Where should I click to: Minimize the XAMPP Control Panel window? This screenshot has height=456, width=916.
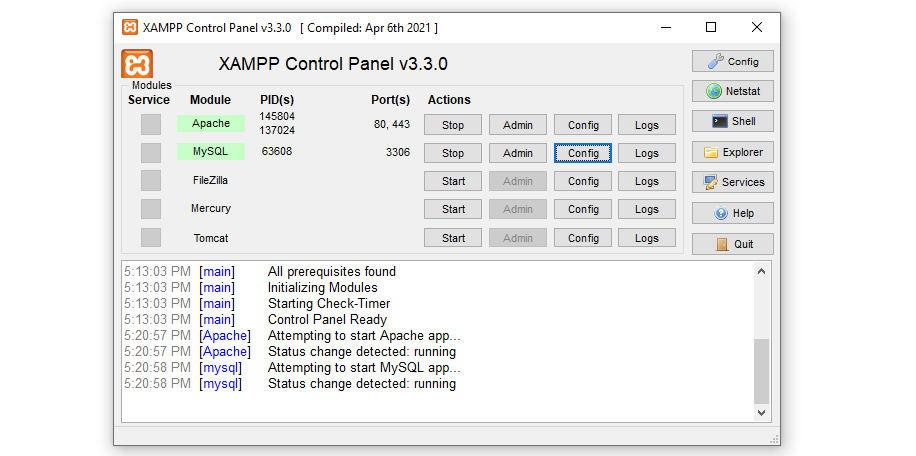click(665, 27)
